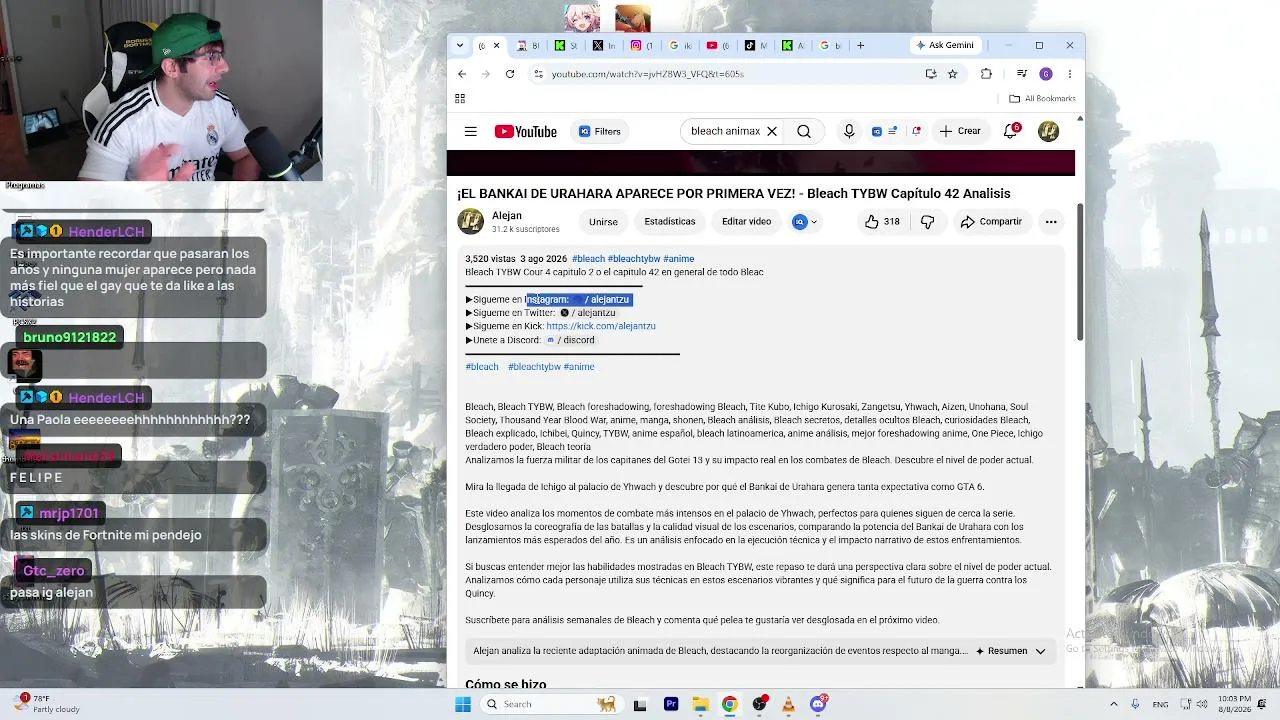This screenshot has width=1280, height=720.
Task: Click the Editar video button
Action: click(746, 222)
